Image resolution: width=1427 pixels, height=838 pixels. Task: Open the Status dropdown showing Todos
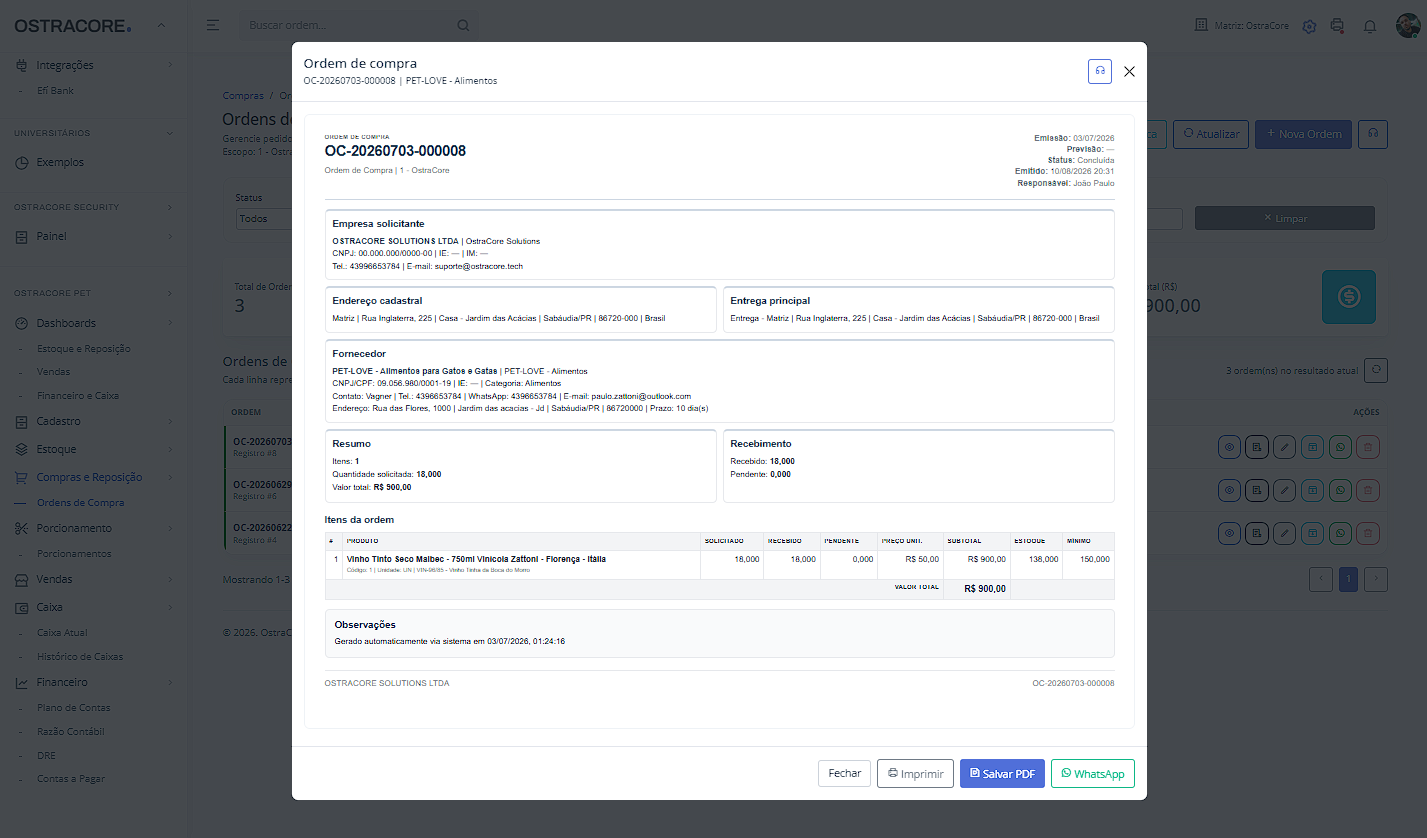coord(264,219)
